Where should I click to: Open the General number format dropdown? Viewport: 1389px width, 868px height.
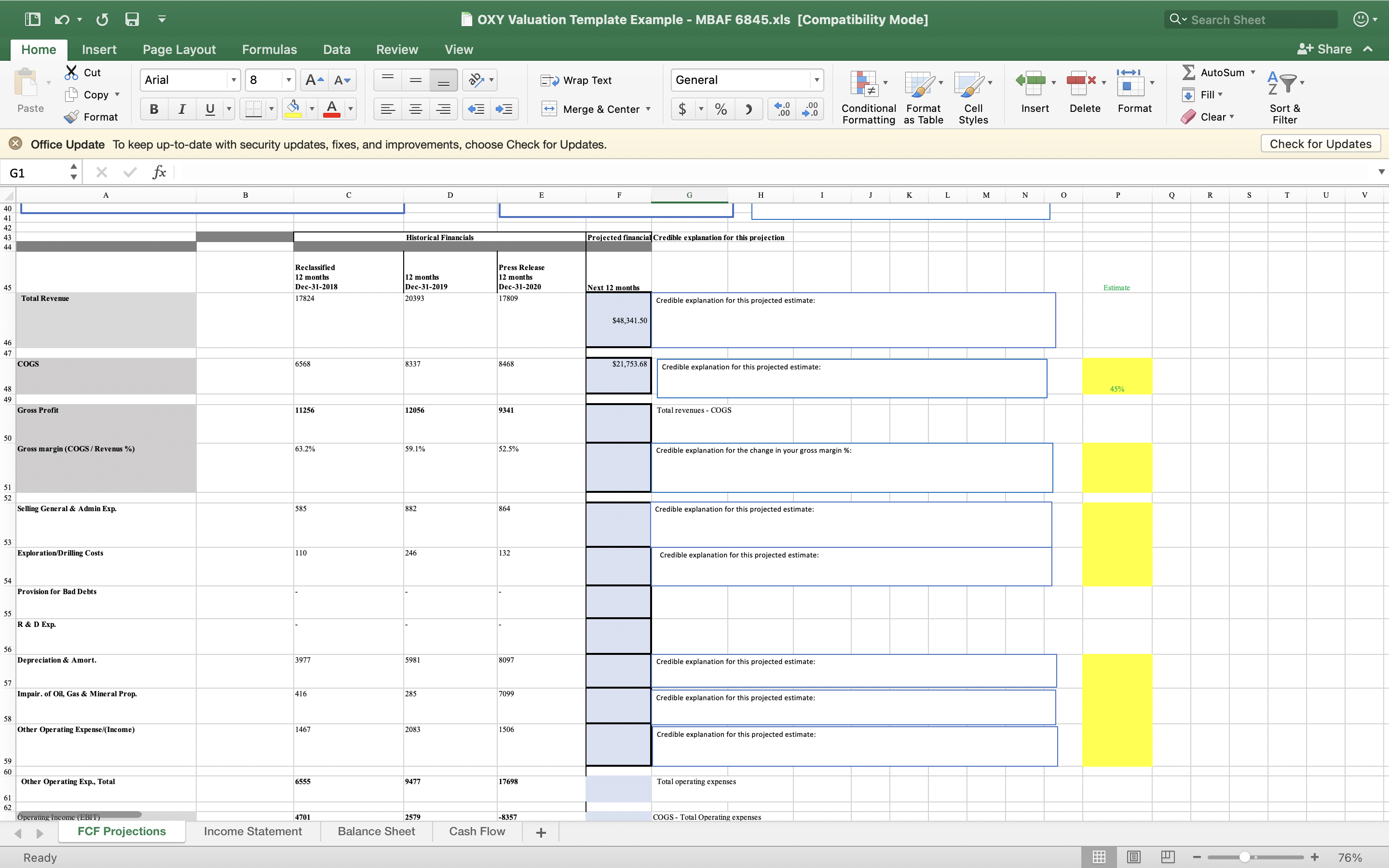[817, 80]
